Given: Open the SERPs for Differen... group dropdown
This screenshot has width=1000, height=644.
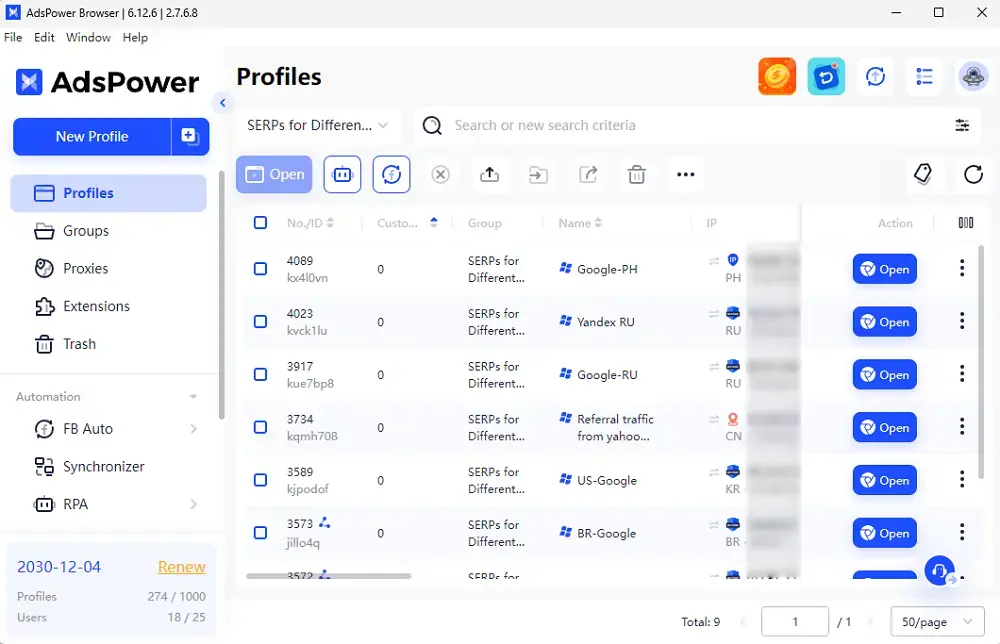Looking at the screenshot, I should click(x=318, y=125).
